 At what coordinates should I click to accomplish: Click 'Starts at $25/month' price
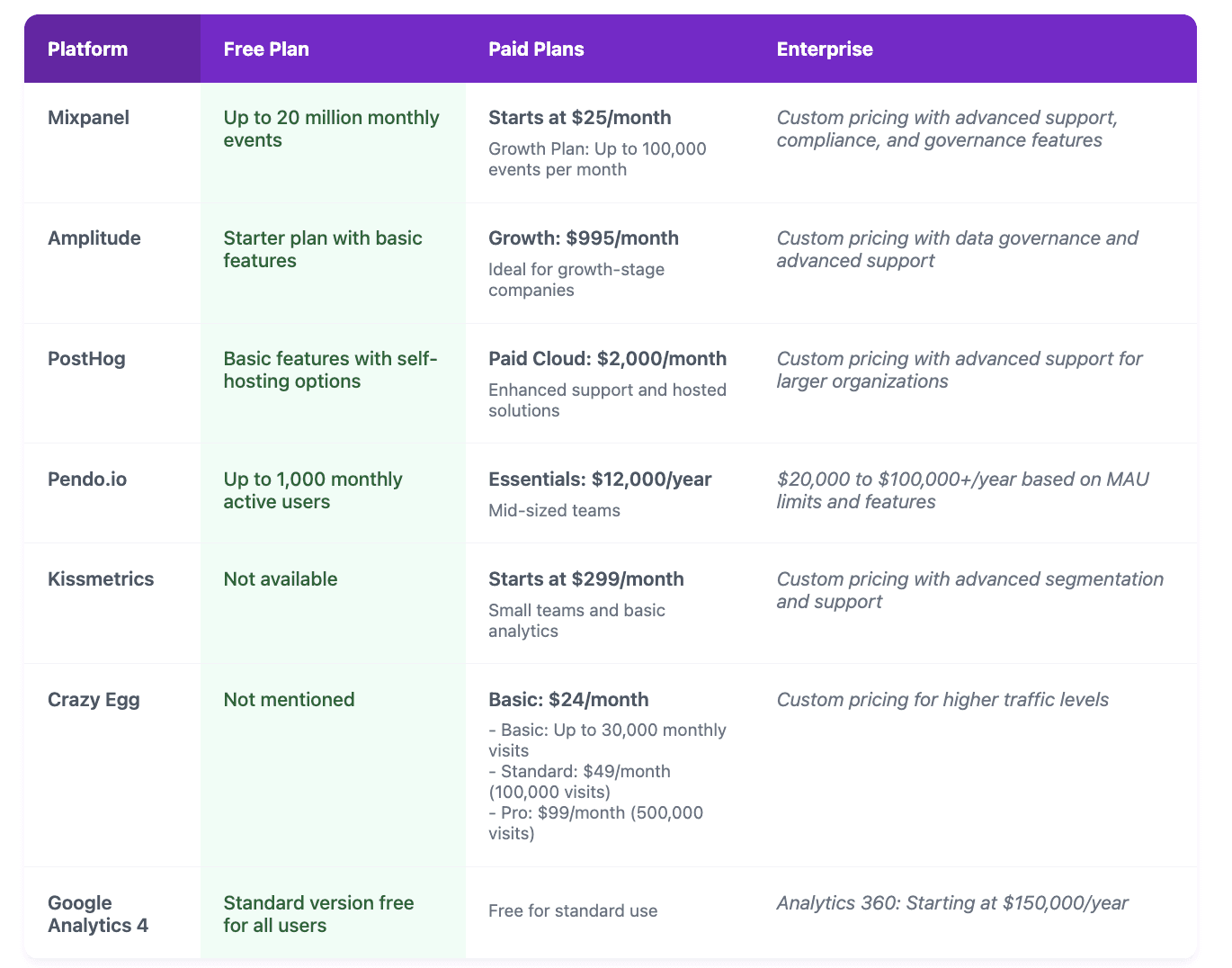tap(580, 118)
